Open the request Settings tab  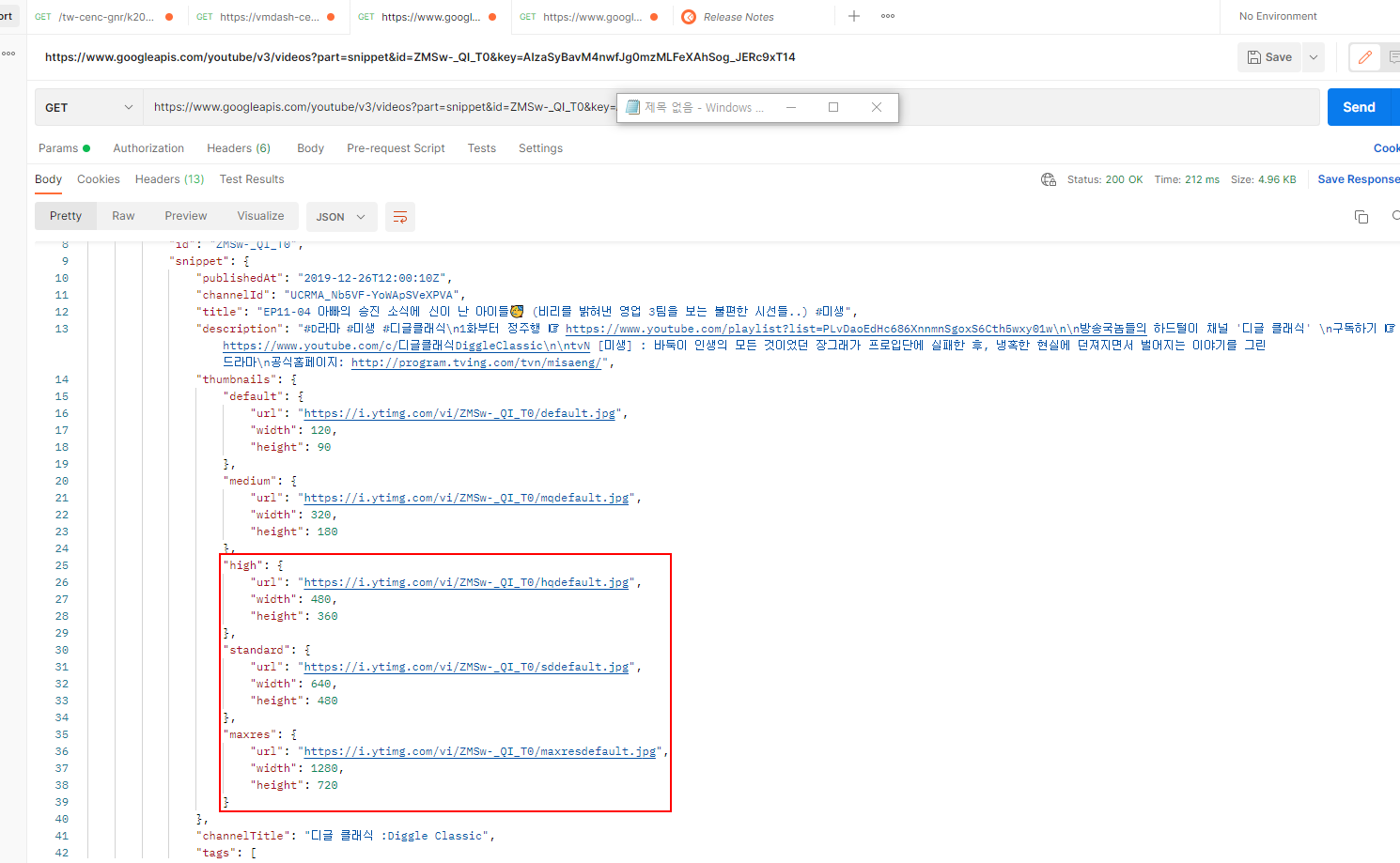[540, 148]
